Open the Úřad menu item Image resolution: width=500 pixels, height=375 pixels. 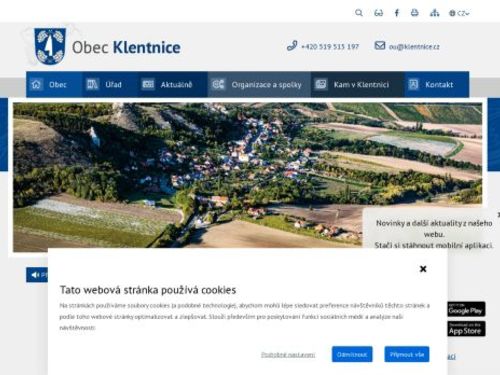point(110,84)
